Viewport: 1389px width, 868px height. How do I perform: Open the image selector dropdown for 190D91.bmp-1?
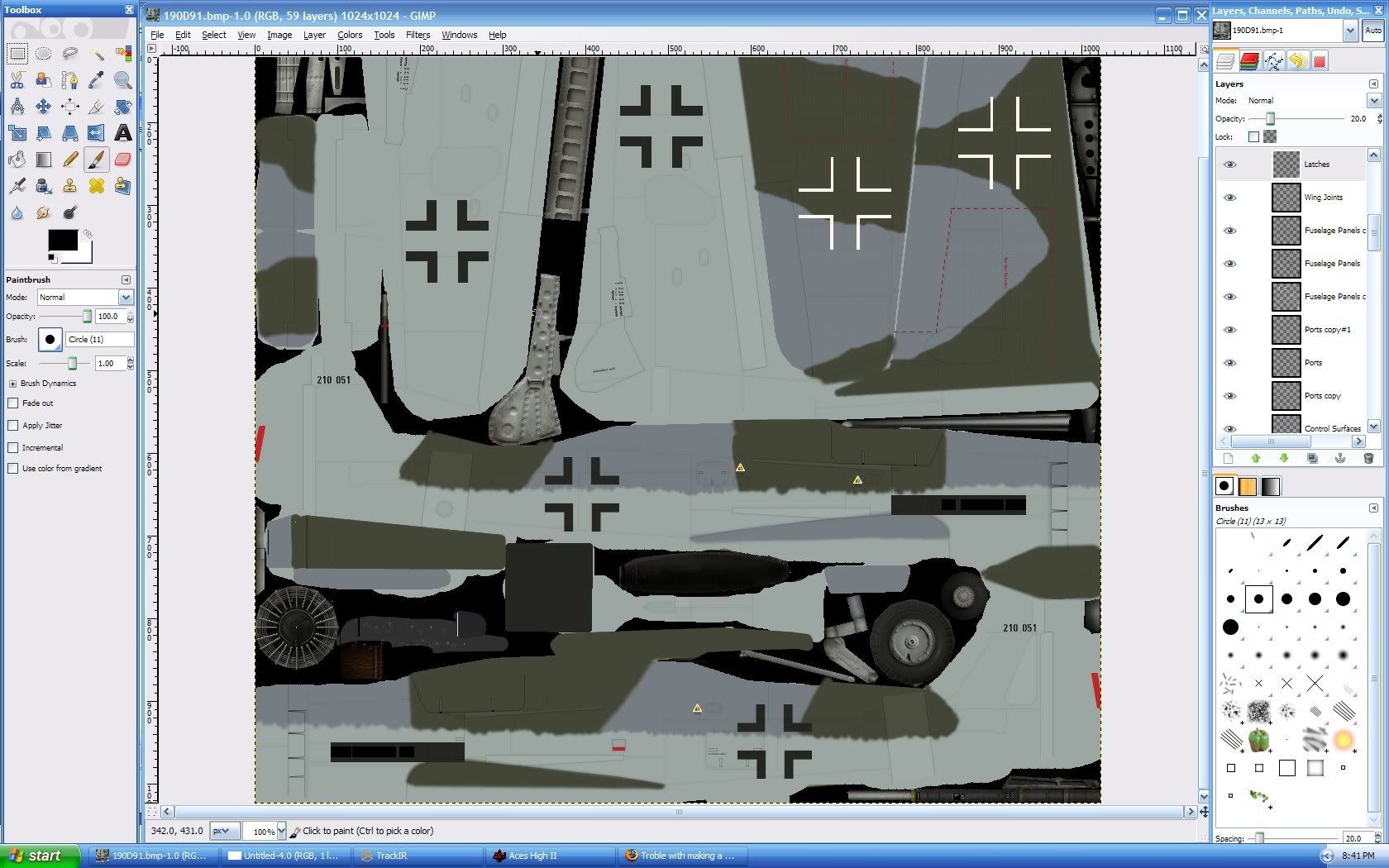(1350, 31)
